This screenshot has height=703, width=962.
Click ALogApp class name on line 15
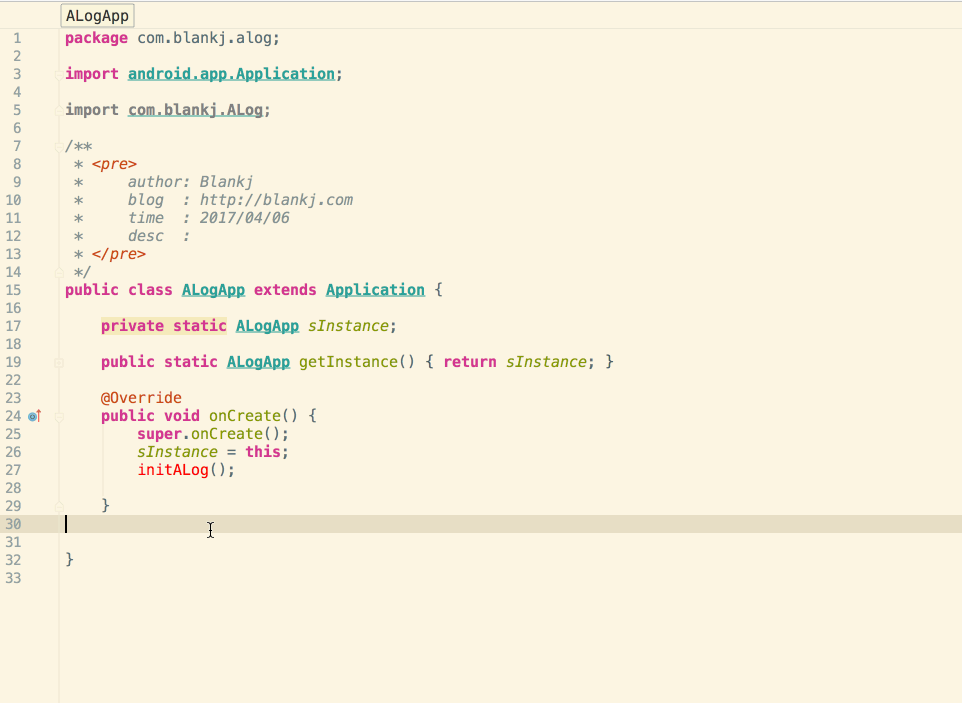[214, 290]
